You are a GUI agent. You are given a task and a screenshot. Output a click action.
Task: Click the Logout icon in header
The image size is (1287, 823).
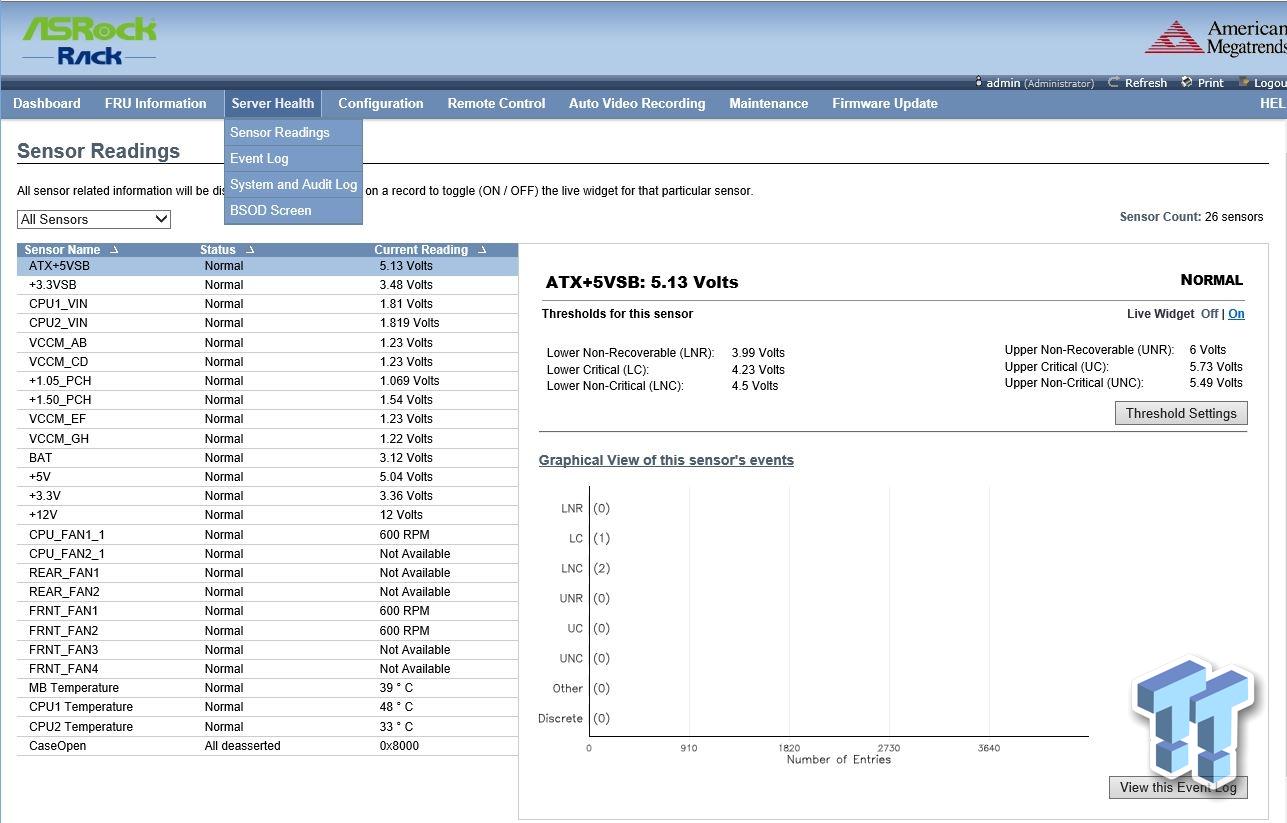pos(1244,83)
